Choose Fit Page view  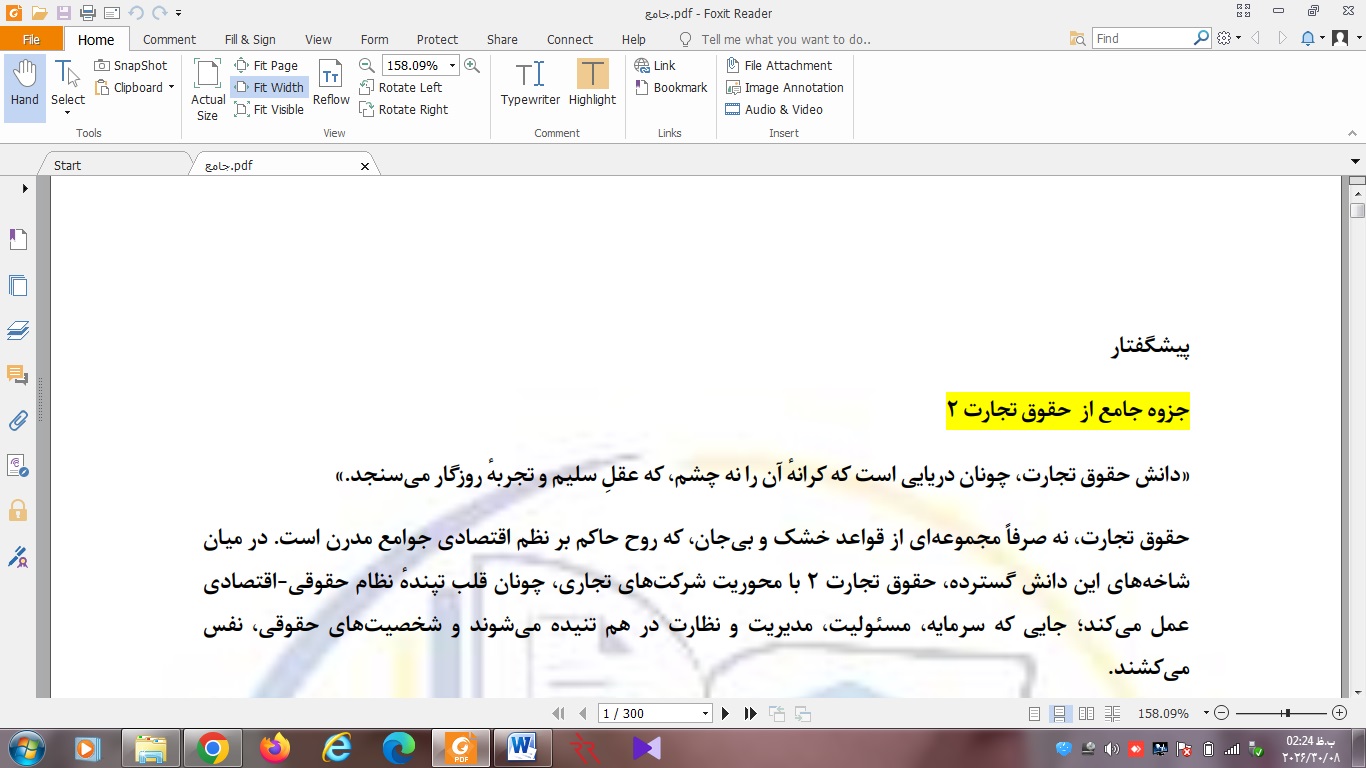tap(266, 65)
